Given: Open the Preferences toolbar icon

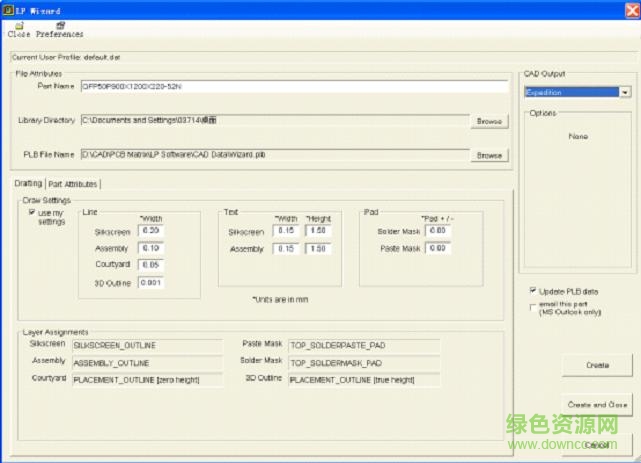Looking at the screenshot, I should coord(60,28).
